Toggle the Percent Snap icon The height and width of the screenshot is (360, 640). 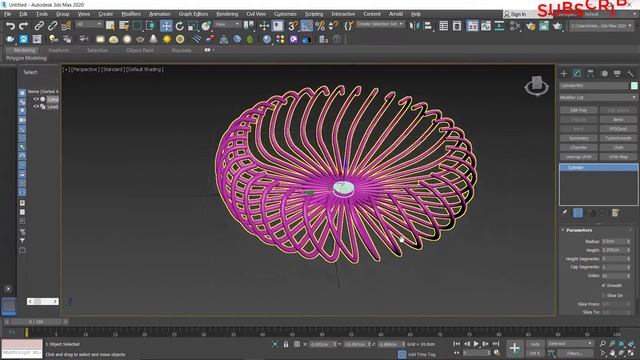320,26
